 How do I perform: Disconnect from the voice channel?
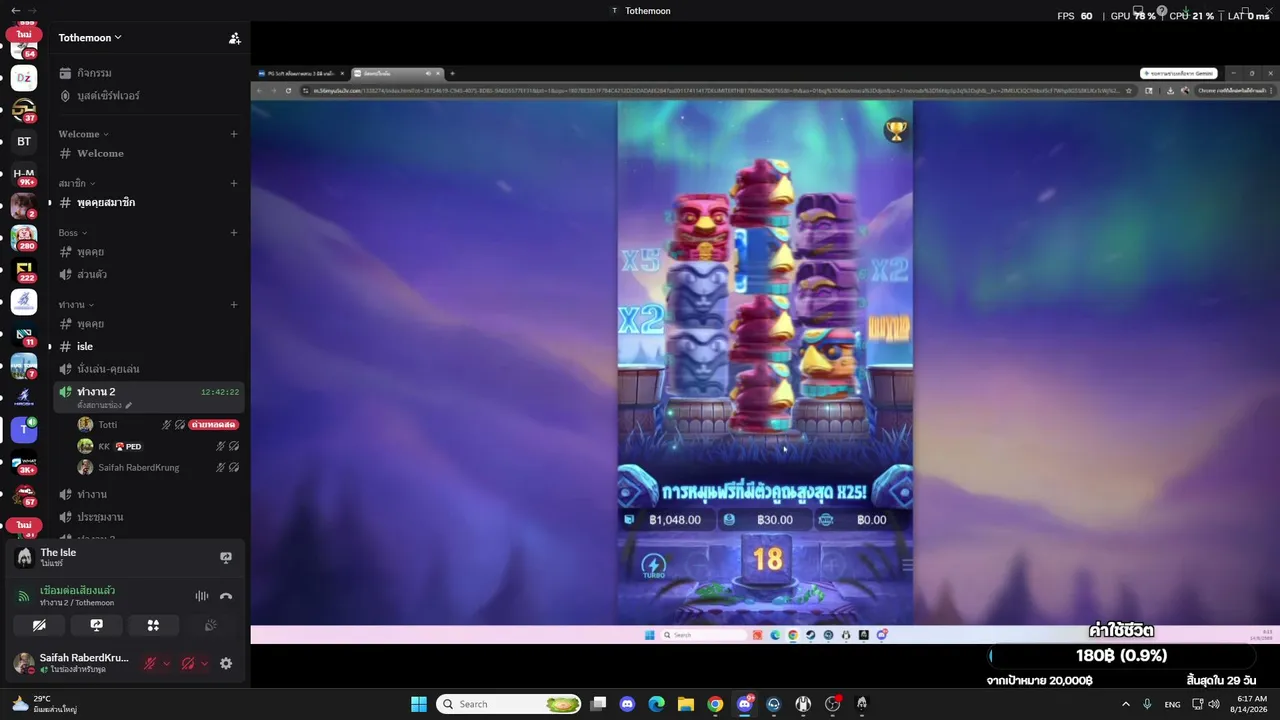point(226,596)
